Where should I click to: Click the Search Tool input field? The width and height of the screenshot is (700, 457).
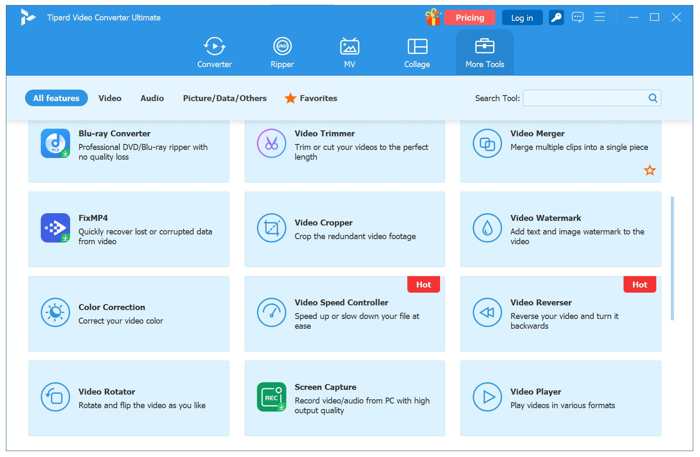click(584, 98)
